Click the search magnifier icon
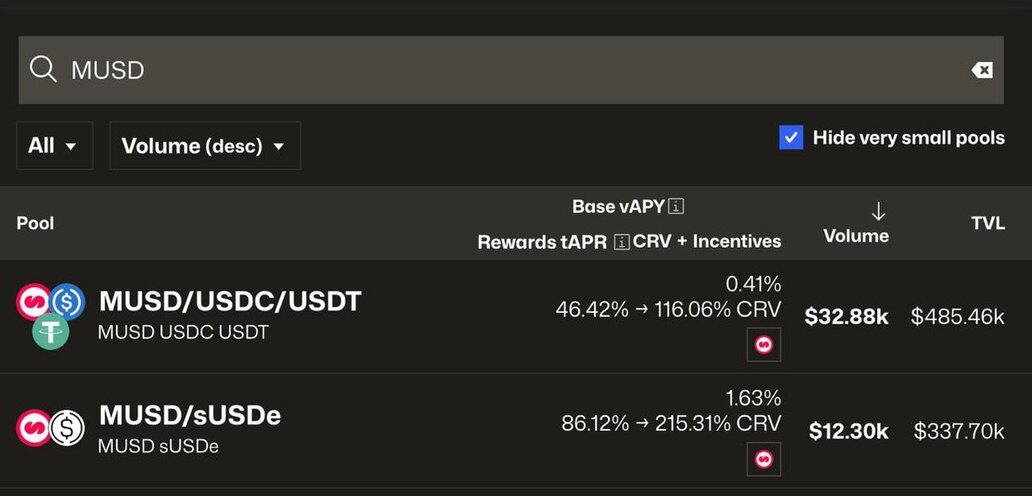The height and width of the screenshot is (496, 1032). 43,69
